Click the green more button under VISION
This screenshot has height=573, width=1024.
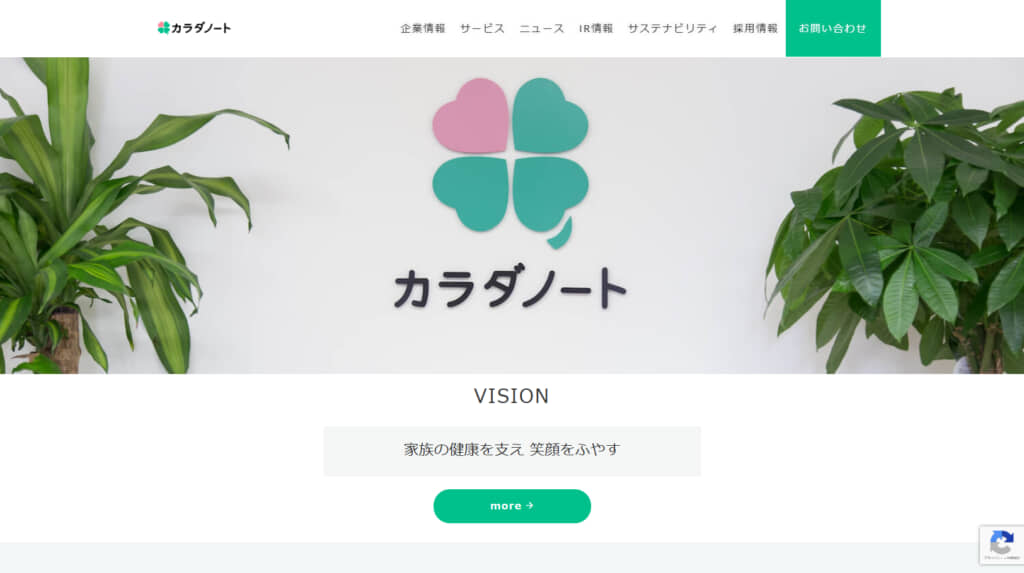(512, 506)
